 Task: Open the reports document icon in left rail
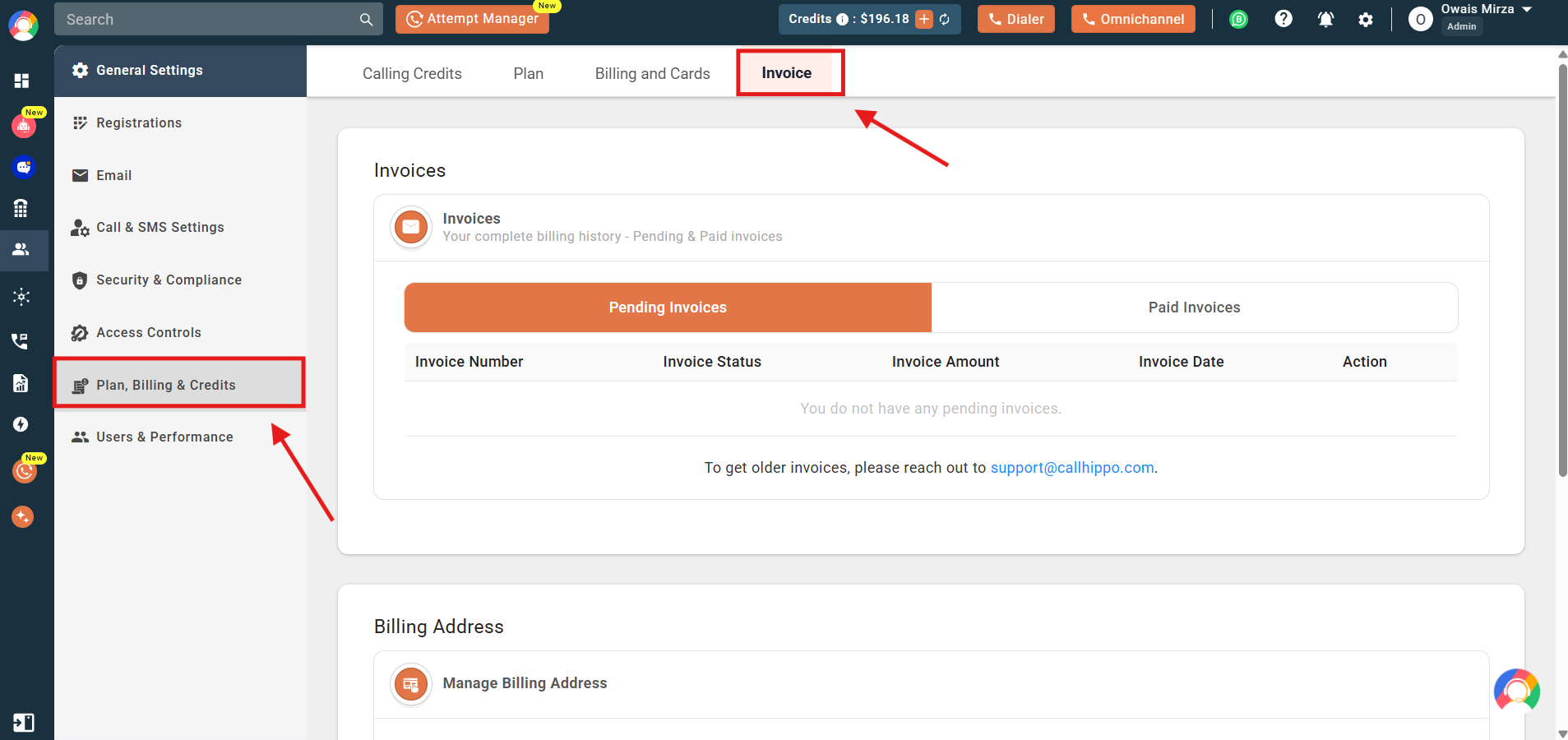(x=21, y=383)
